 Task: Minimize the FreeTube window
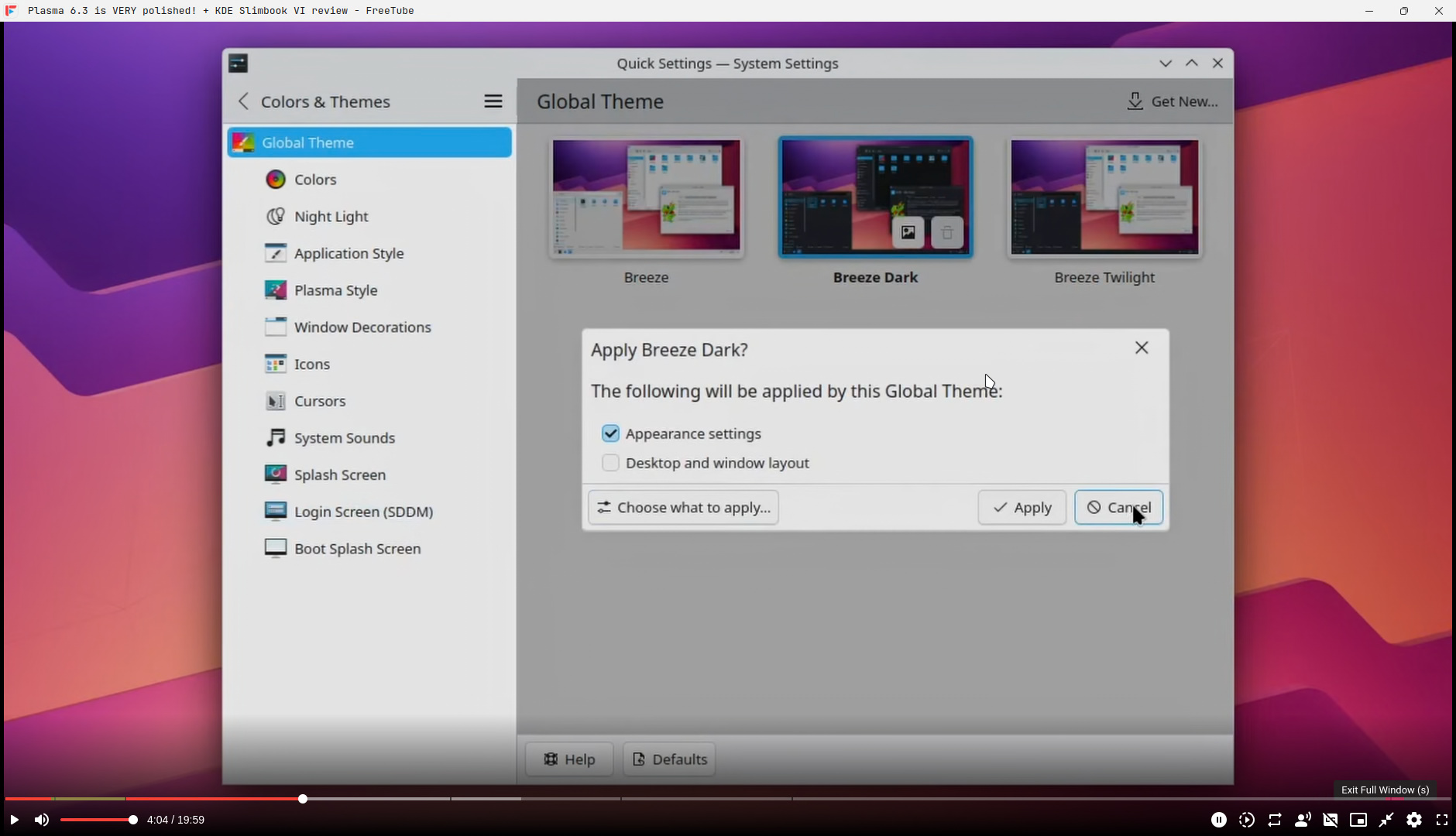tap(1369, 11)
